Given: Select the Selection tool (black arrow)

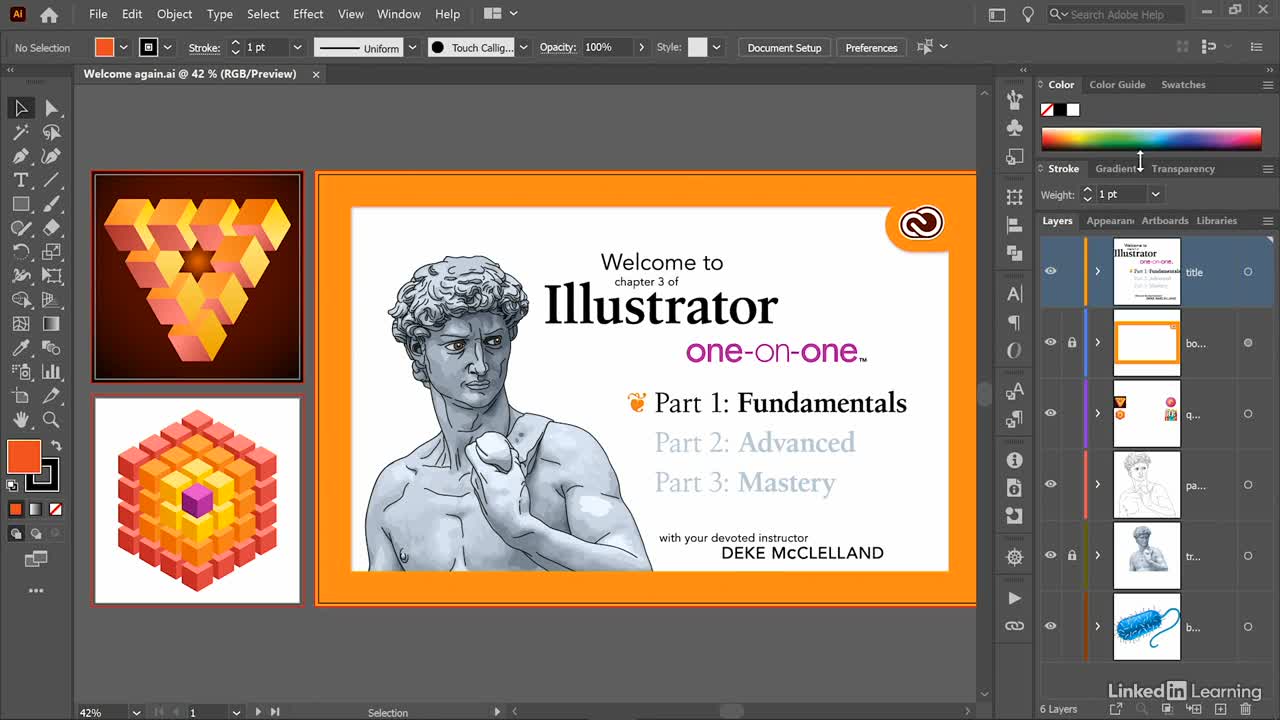Looking at the screenshot, I should [x=21, y=108].
